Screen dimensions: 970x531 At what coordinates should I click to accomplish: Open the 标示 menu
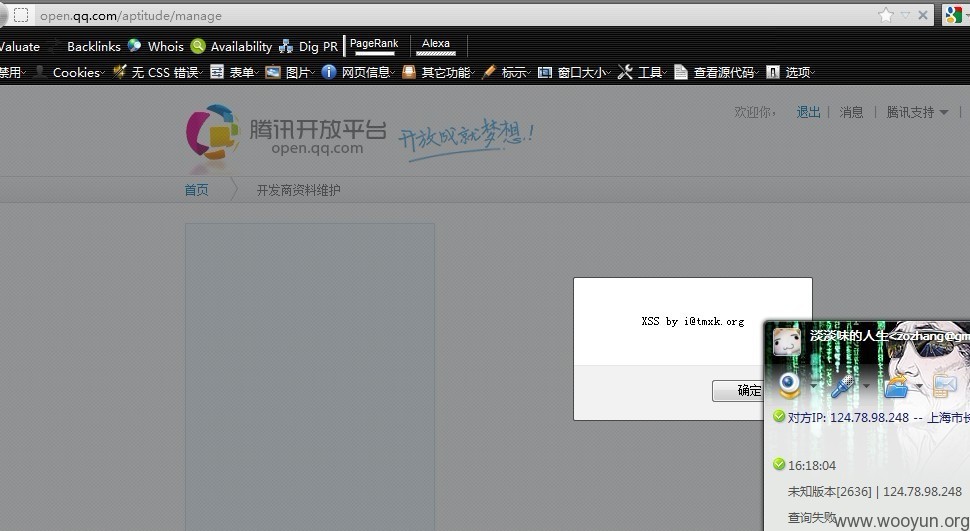pyautogui.click(x=516, y=72)
